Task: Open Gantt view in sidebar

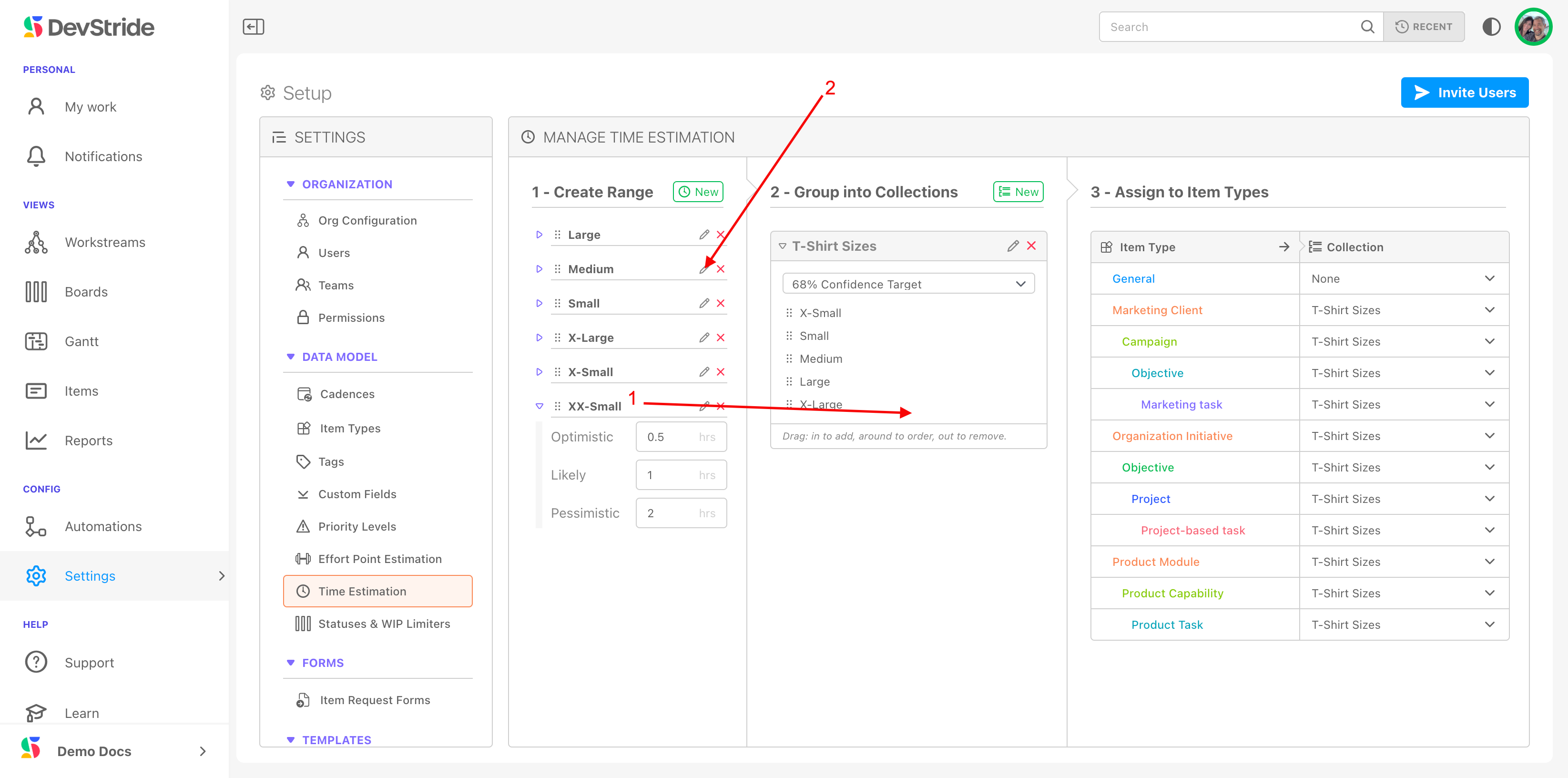Action: (81, 341)
